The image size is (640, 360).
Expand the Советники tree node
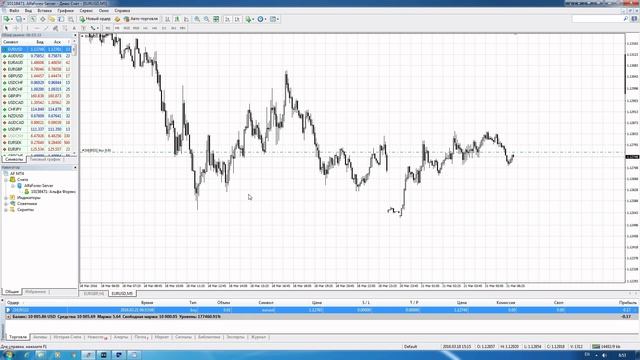(6, 204)
